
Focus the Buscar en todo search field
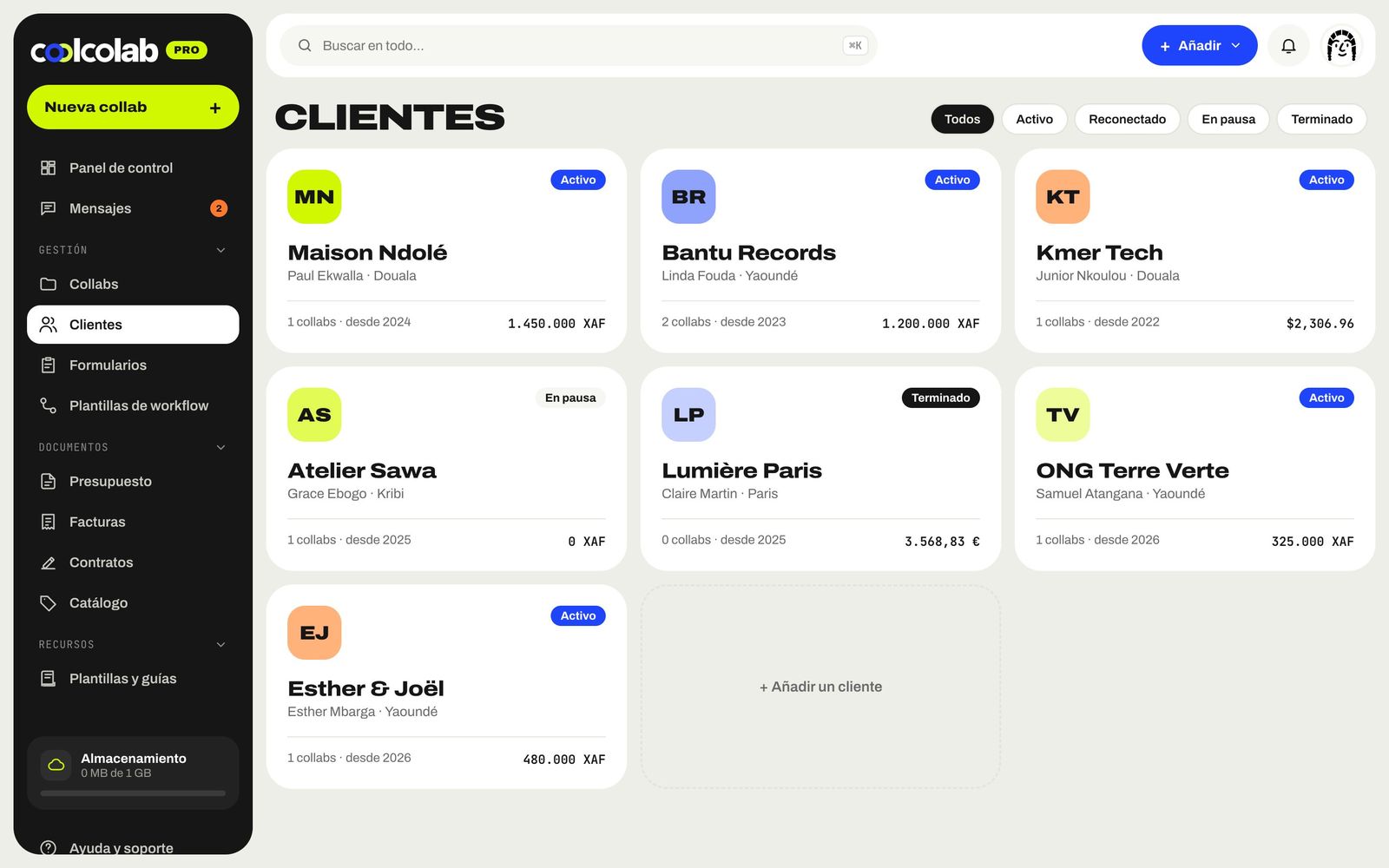[x=578, y=45]
